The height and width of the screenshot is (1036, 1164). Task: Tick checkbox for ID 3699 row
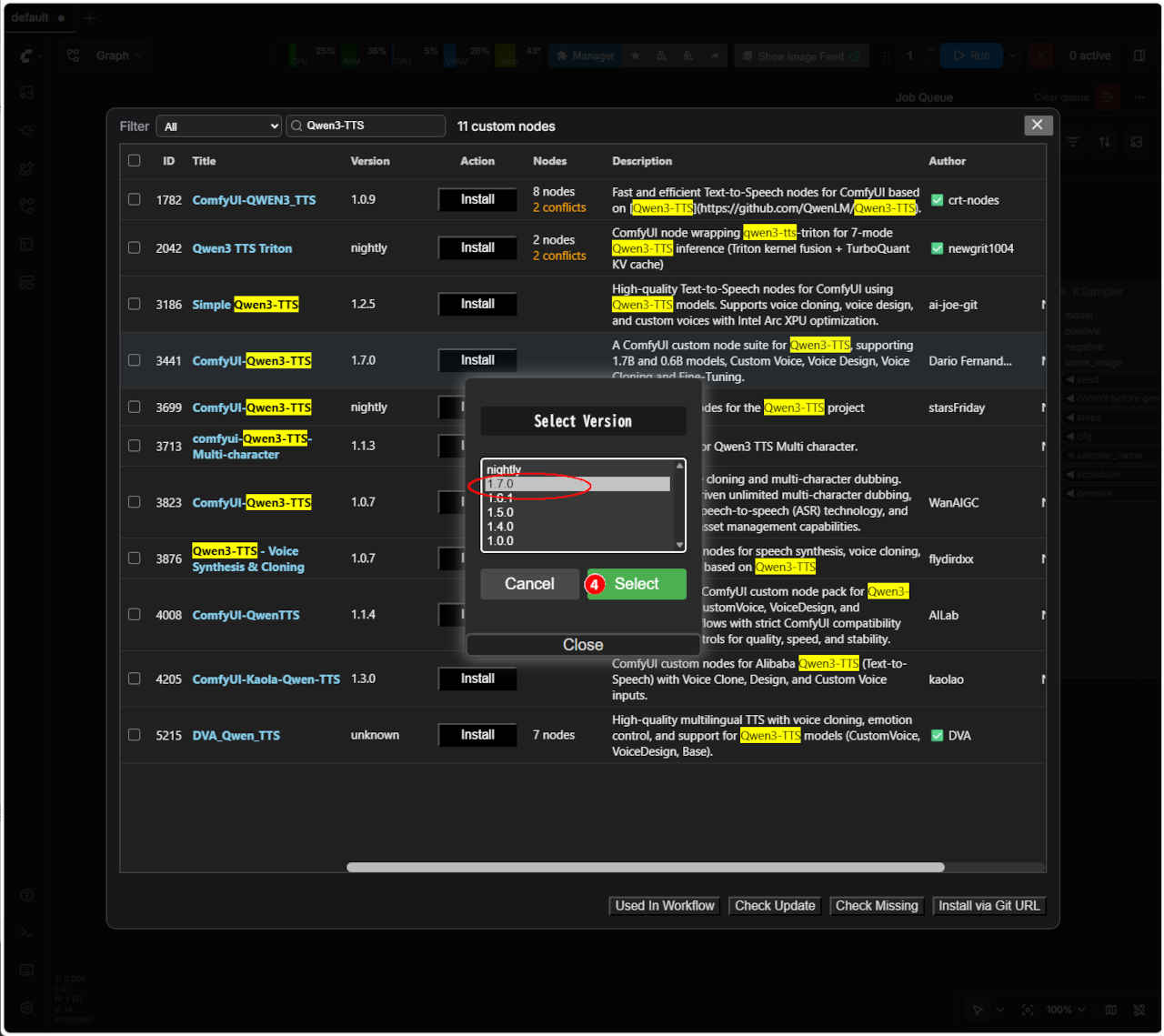135,407
